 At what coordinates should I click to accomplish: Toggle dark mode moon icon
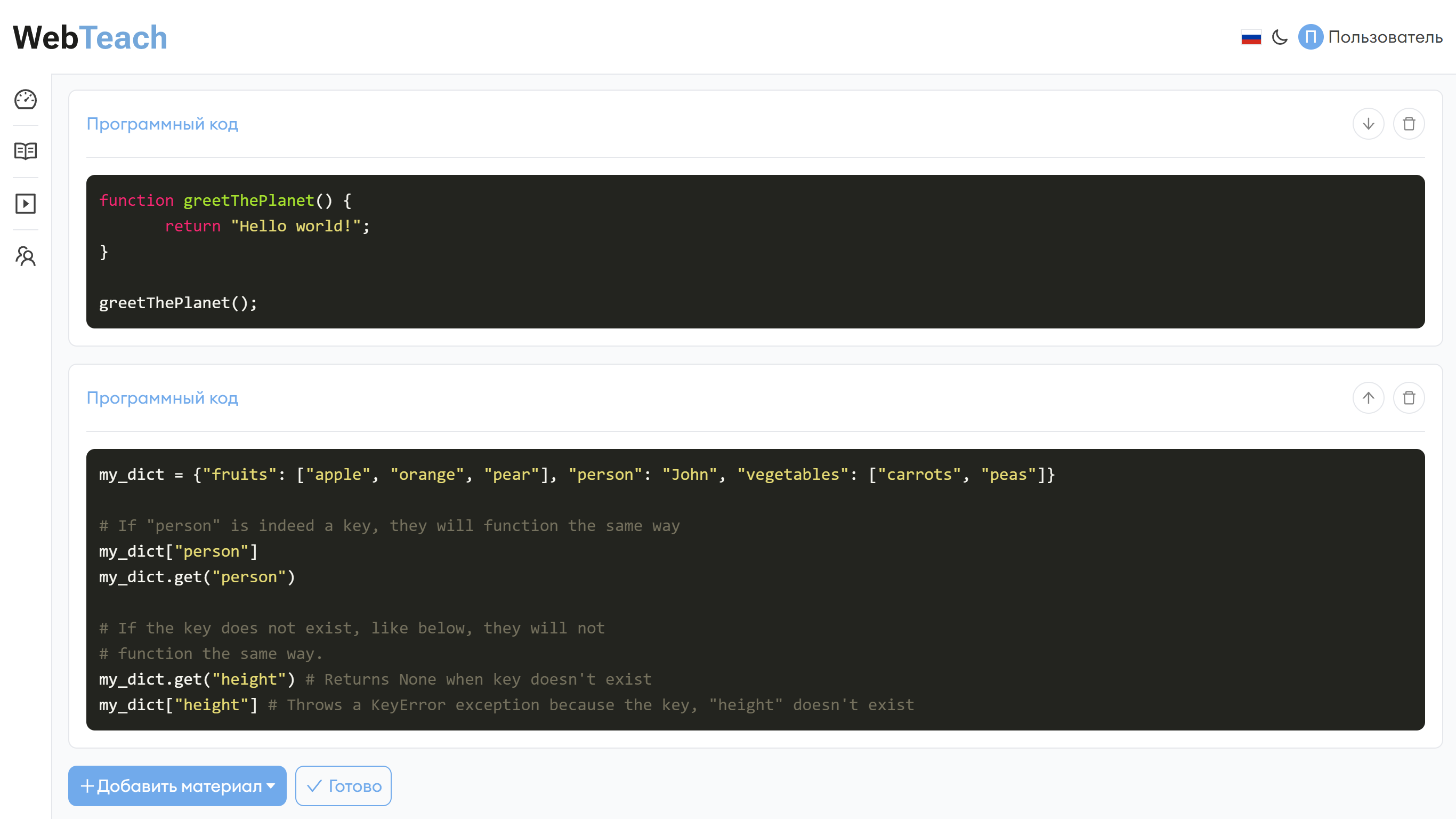pos(1280,37)
